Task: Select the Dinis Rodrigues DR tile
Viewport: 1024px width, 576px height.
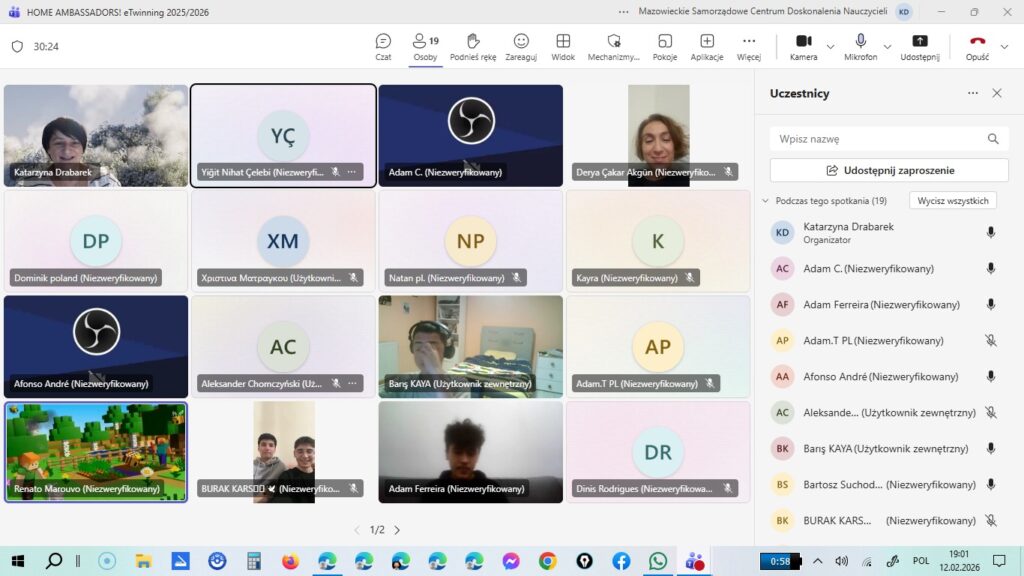Action: click(658, 452)
